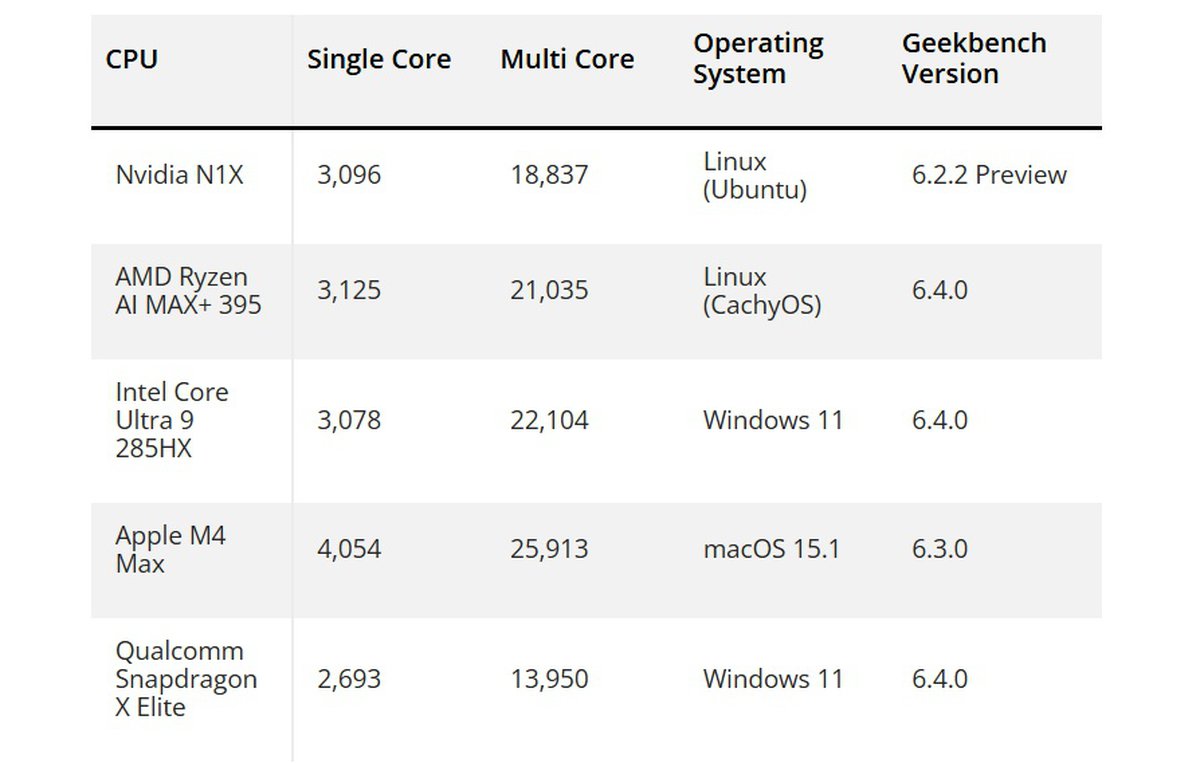Screen dimensions: 1200x763
Task: Click the 21,035 multi core score
Action: click(x=549, y=291)
